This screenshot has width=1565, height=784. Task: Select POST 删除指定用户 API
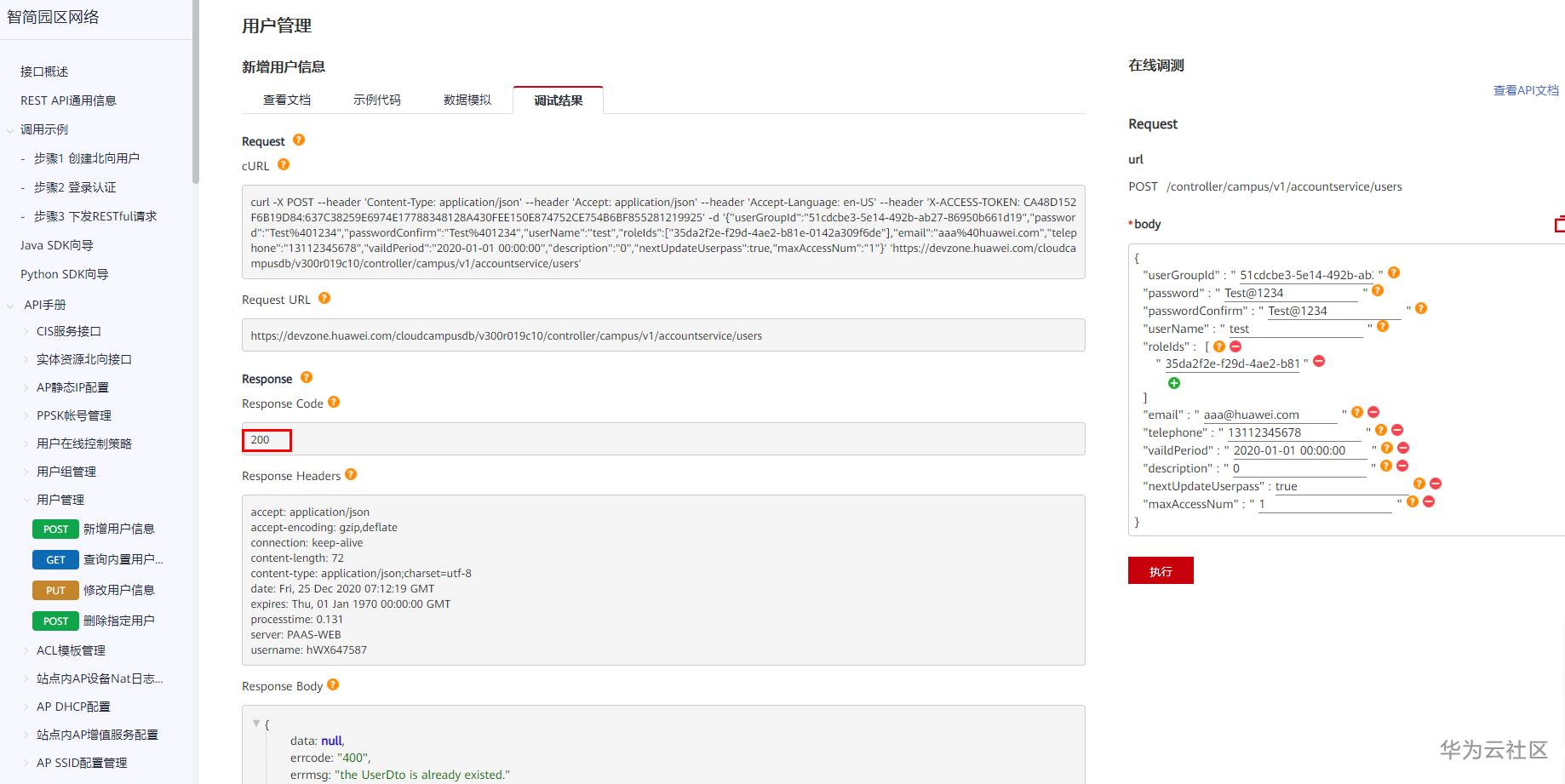pos(94,621)
